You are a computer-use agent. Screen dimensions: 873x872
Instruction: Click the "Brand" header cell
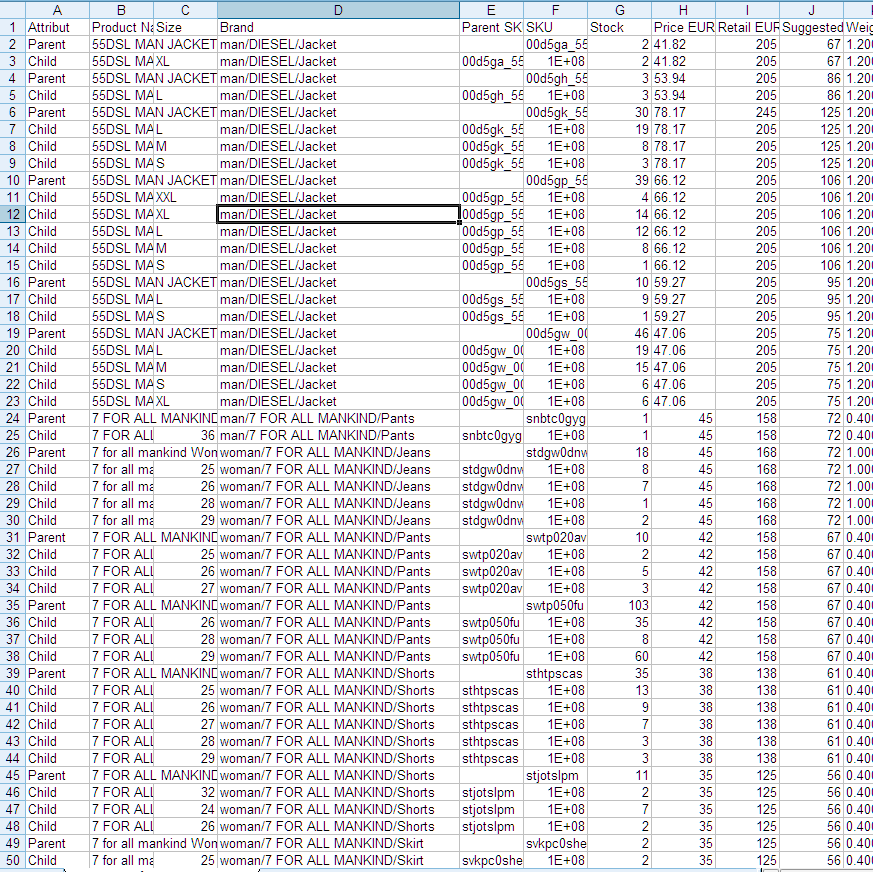click(x=339, y=27)
